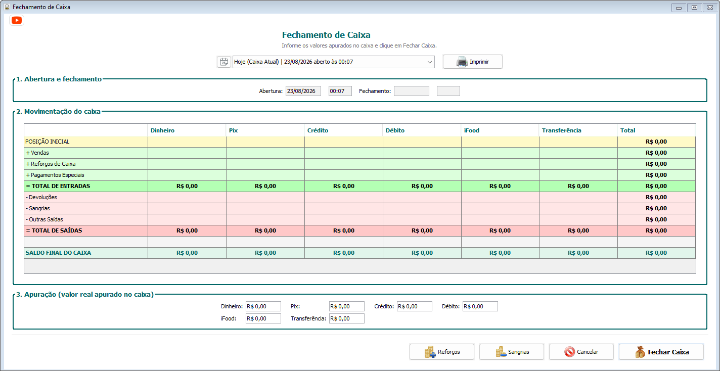Screen dimensions: 720x371
Task: Click the Fechamento date field
Action: (x=411, y=91)
